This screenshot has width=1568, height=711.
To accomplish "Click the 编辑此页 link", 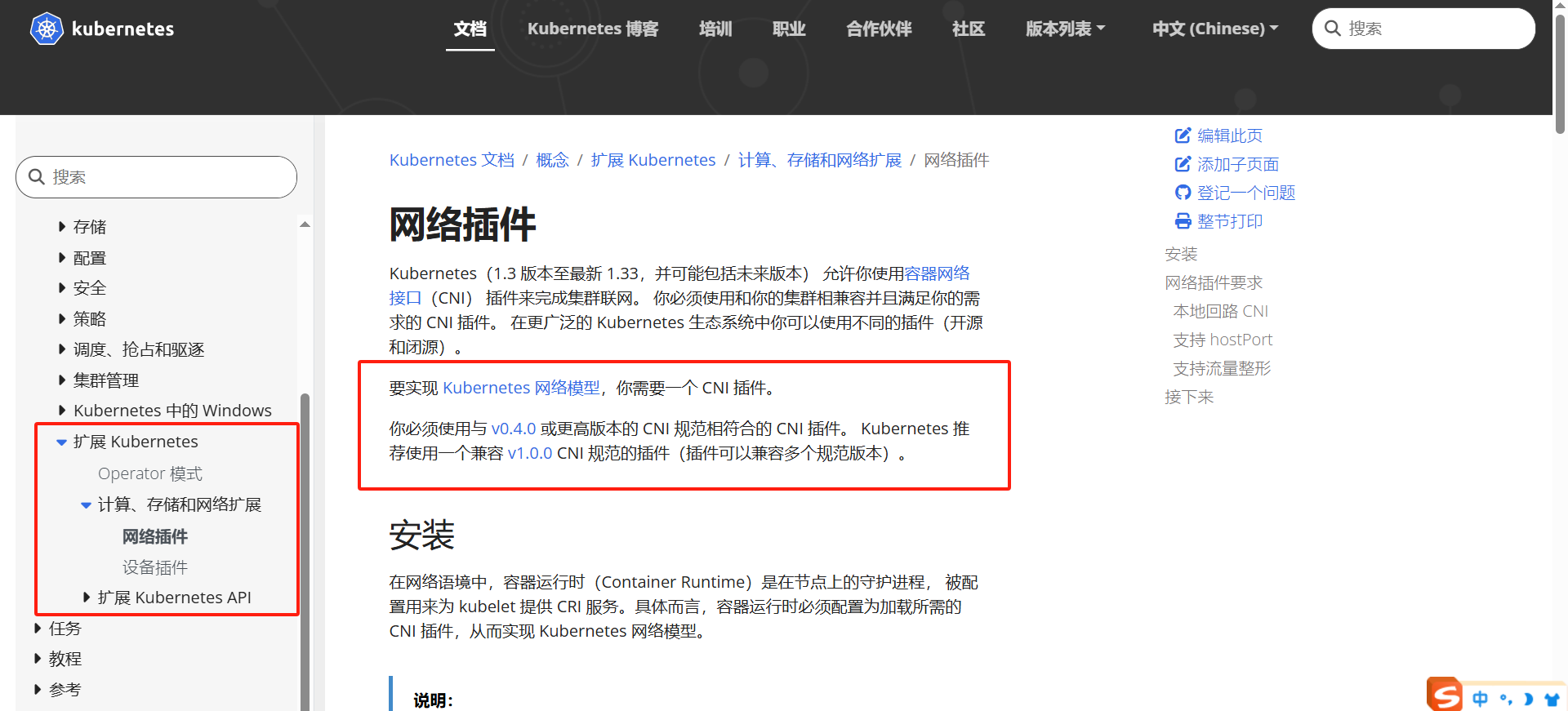I will [x=1230, y=136].
